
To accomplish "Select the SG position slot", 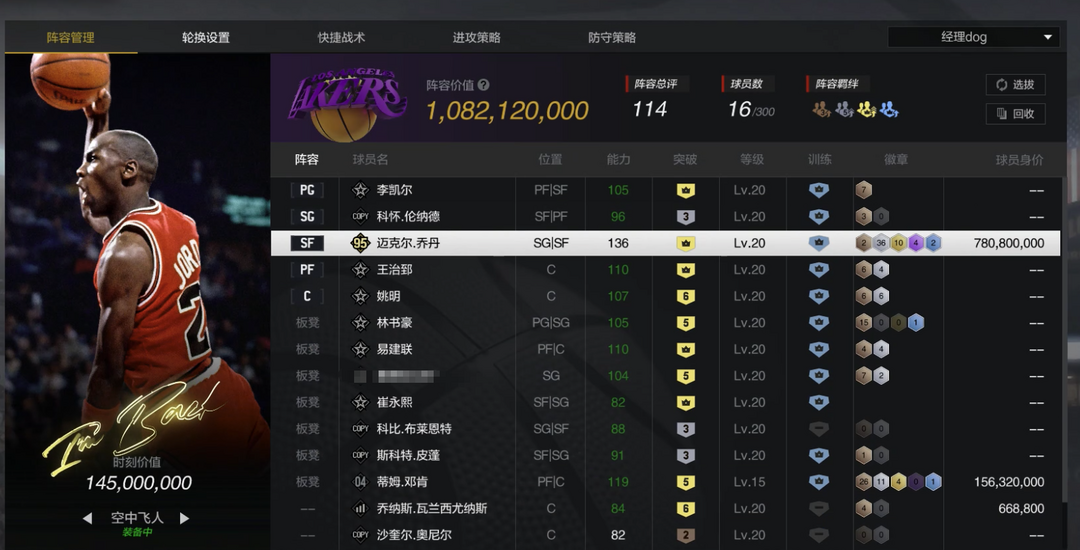I will point(307,216).
